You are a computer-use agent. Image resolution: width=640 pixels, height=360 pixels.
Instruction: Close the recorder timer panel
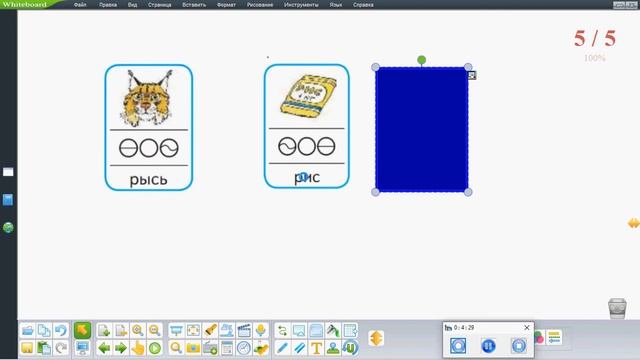tap(527, 327)
